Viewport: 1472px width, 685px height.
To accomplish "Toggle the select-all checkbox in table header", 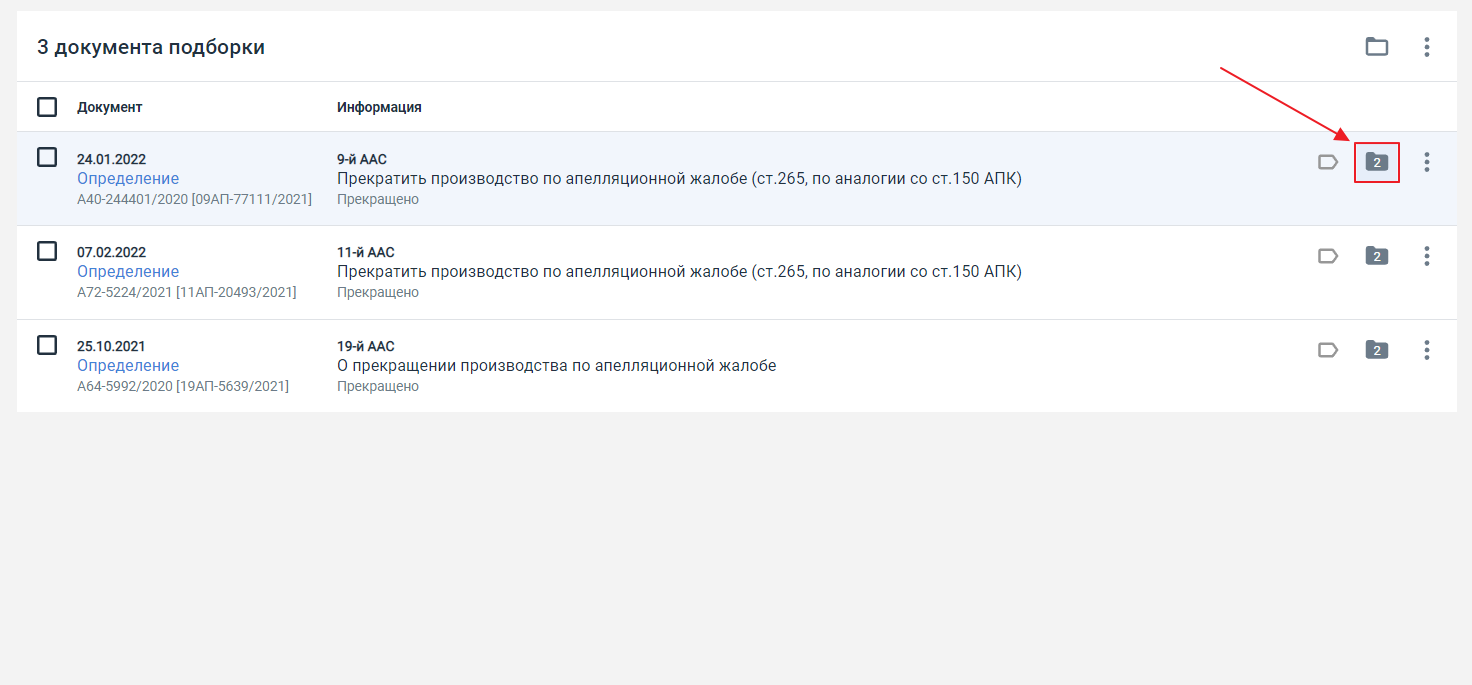I will click(47, 106).
